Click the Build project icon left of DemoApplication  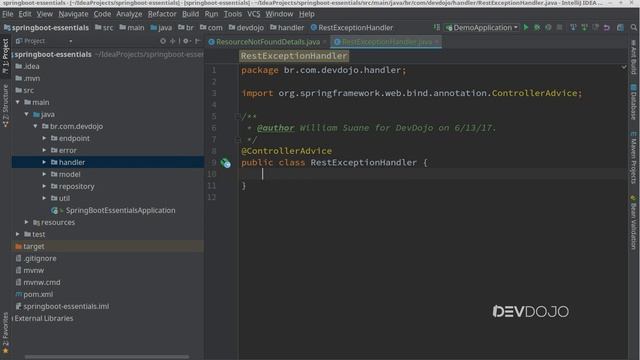[437, 27]
